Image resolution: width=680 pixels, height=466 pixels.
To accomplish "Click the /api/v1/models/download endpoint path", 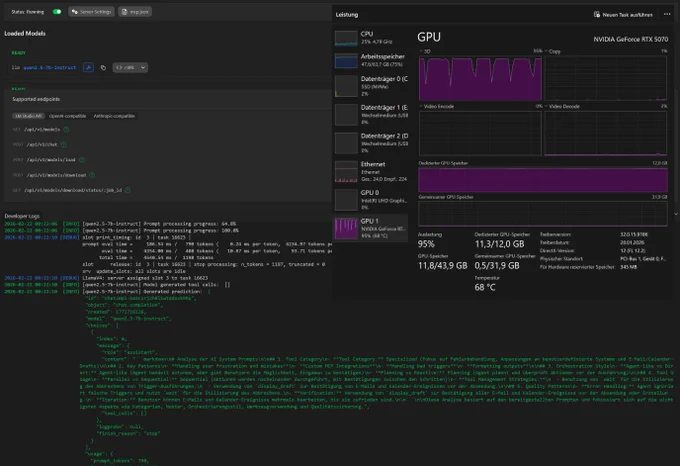I will (x=56, y=175).
